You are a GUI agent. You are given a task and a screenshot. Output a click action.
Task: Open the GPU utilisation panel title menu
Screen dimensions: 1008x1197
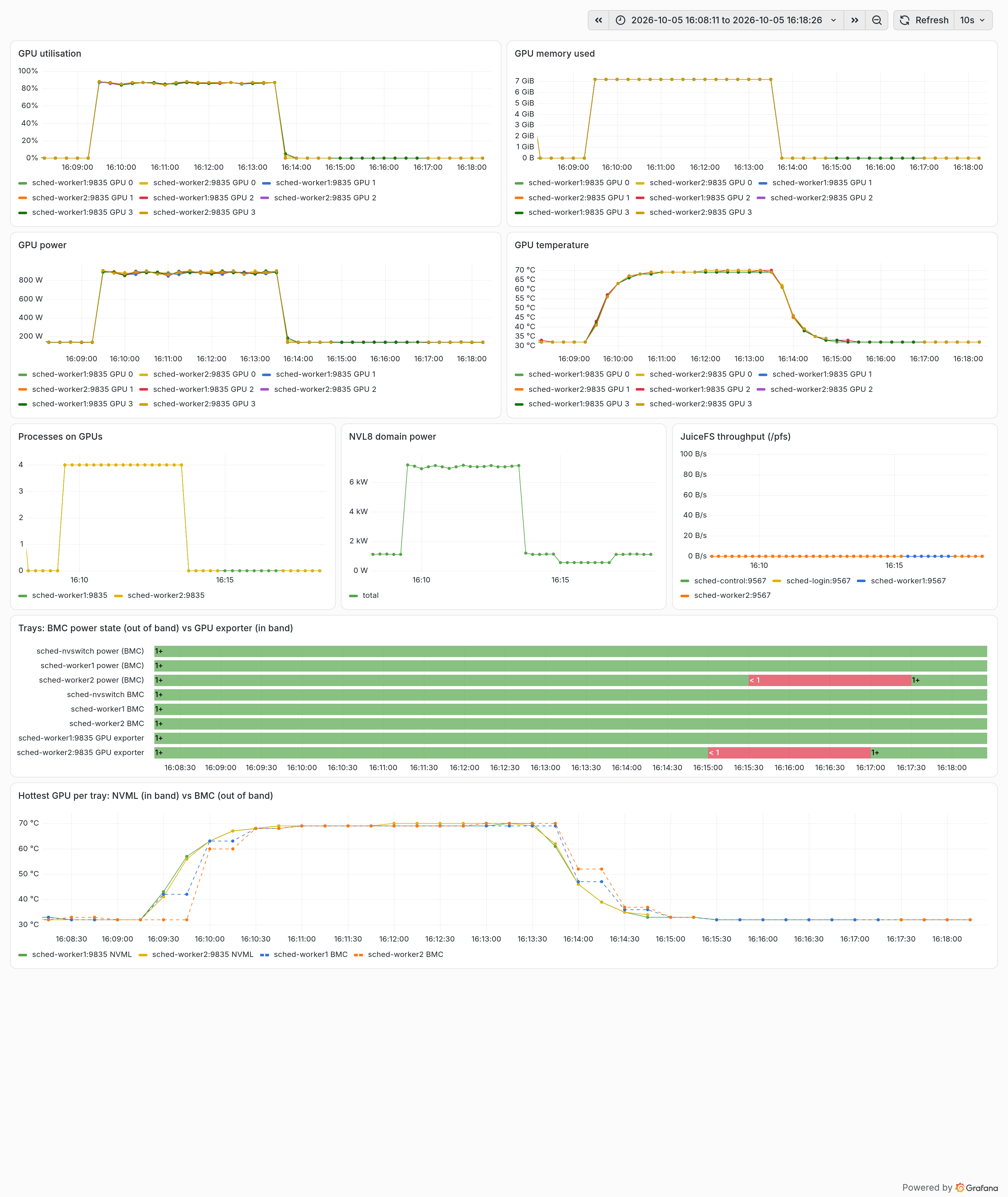click(50, 54)
